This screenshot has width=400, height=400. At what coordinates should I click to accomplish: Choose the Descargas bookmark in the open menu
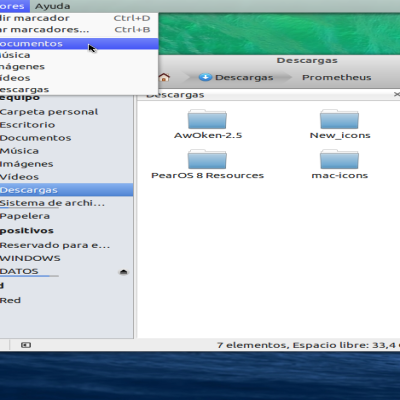[79, 89]
